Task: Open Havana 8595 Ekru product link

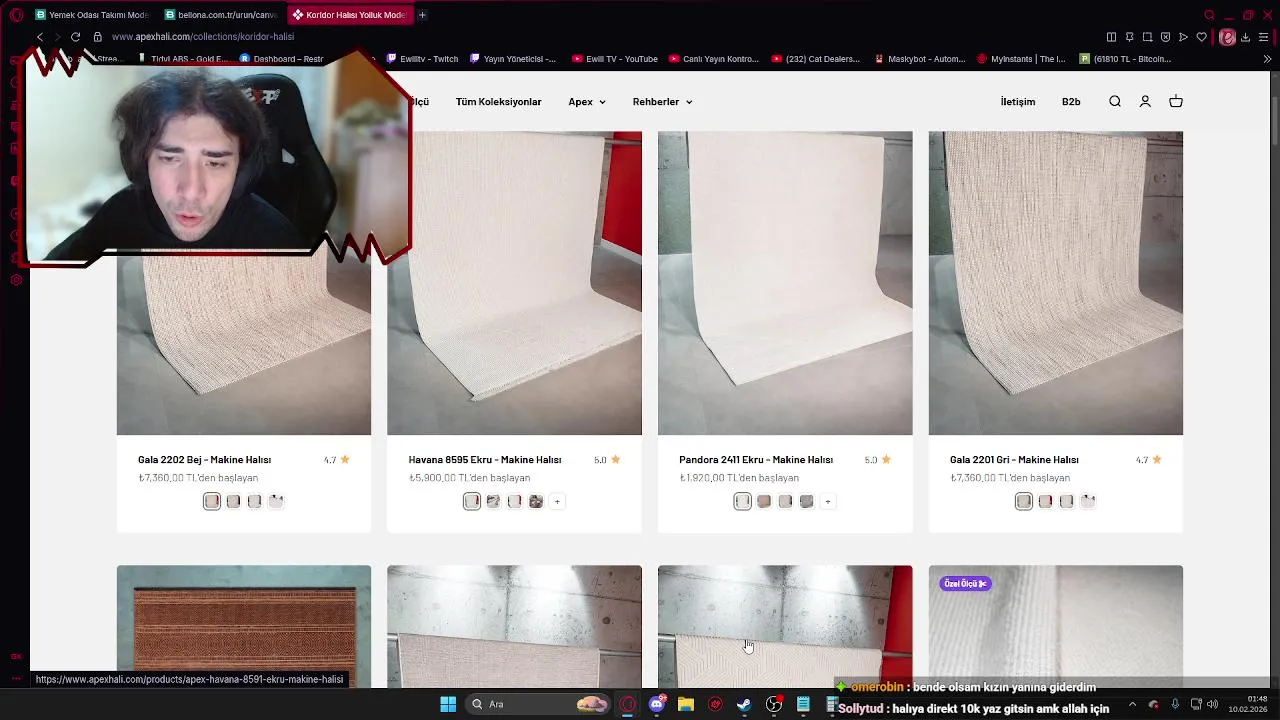Action: click(x=485, y=460)
